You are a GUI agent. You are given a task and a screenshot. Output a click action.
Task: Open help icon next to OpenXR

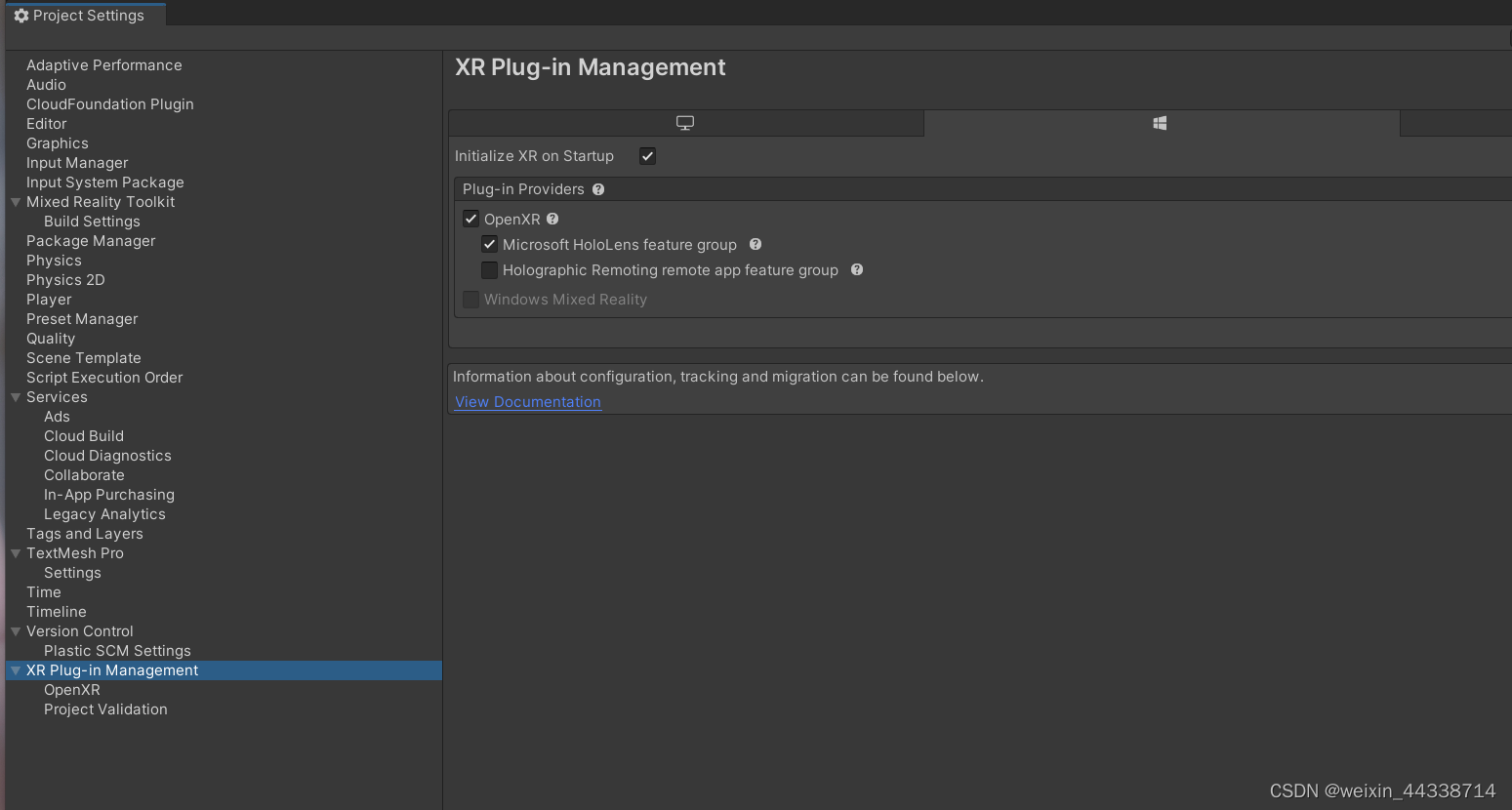tap(552, 220)
